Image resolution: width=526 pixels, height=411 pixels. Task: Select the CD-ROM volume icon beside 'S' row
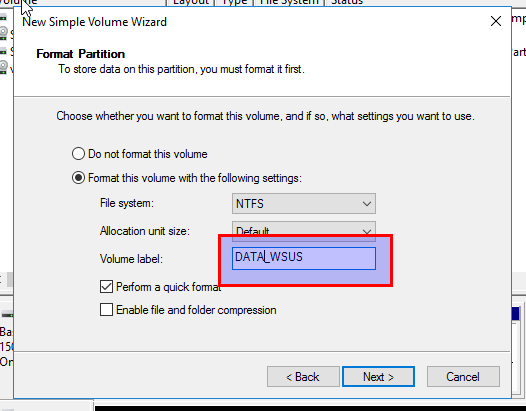pos(3,34)
